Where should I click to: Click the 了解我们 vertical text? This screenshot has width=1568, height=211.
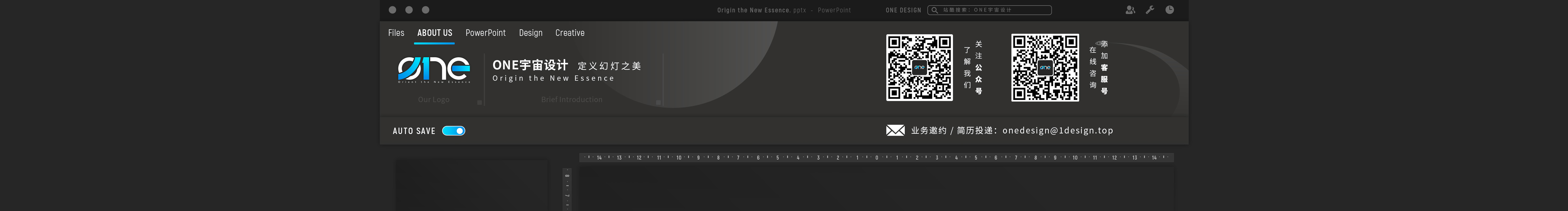pyautogui.click(x=967, y=68)
